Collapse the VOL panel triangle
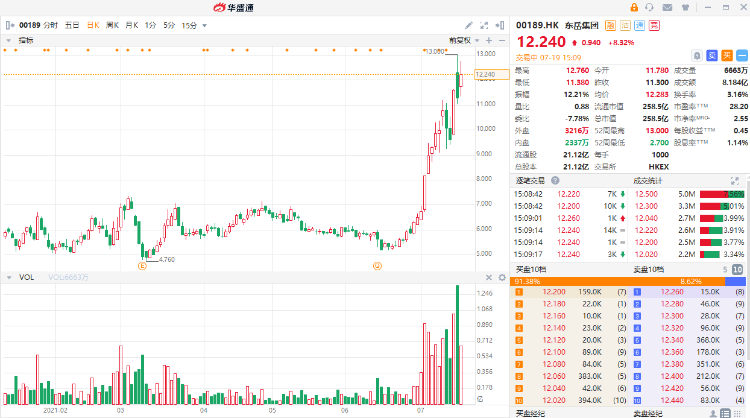 [x=9, y=277]
